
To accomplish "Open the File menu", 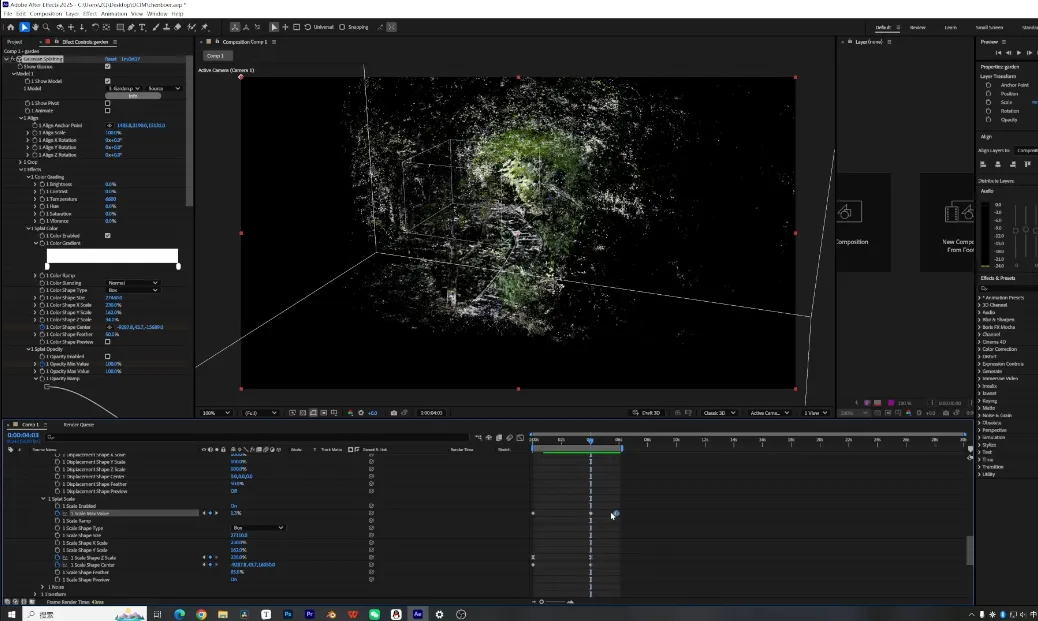I will click(8, 13).
